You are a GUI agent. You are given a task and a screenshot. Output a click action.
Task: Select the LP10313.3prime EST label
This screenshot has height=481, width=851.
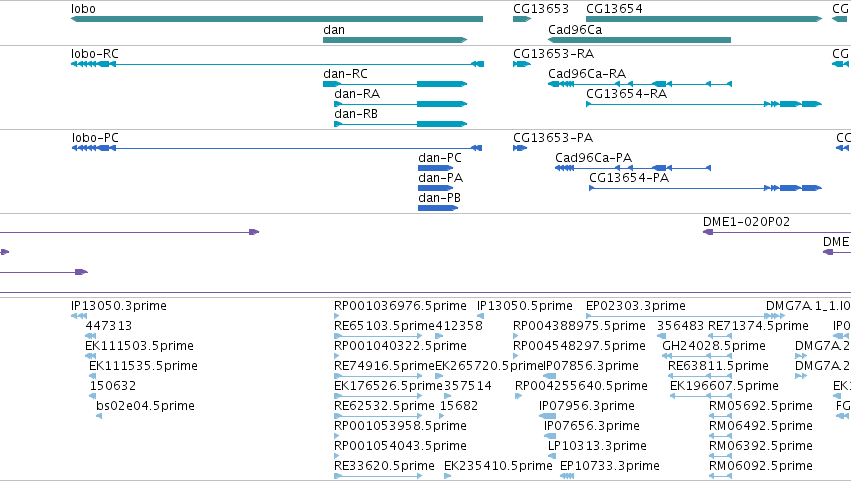[x=598, y=447]
